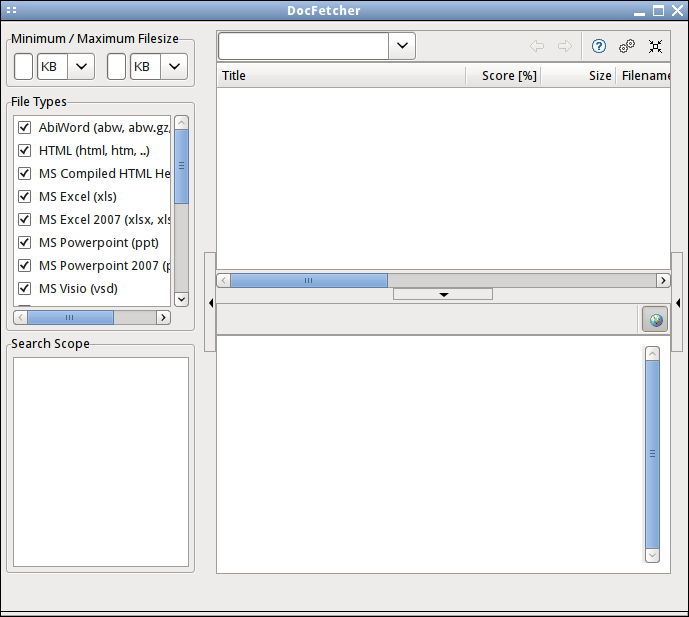Sort results by Score [%] column
Image resolution: width=689 pixels, height=617 pixels.
coord(503,75)
